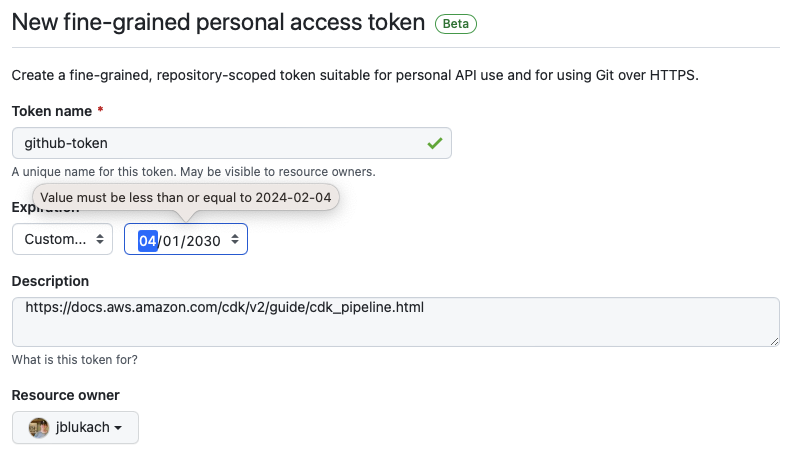
Task: Click the Token name field label
Action: click(50, 111)
